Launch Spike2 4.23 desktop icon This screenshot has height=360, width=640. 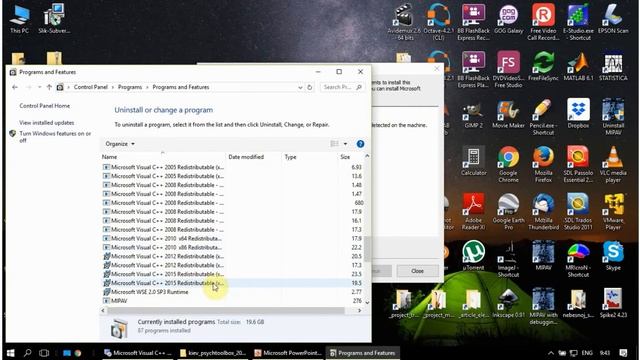(613, 303)
